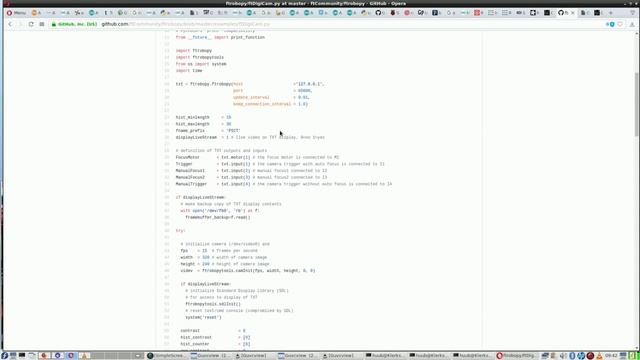Click the 'FocusMotor' definition line
The width and height of the screenshot is (640, 360).
pos(257,157)
